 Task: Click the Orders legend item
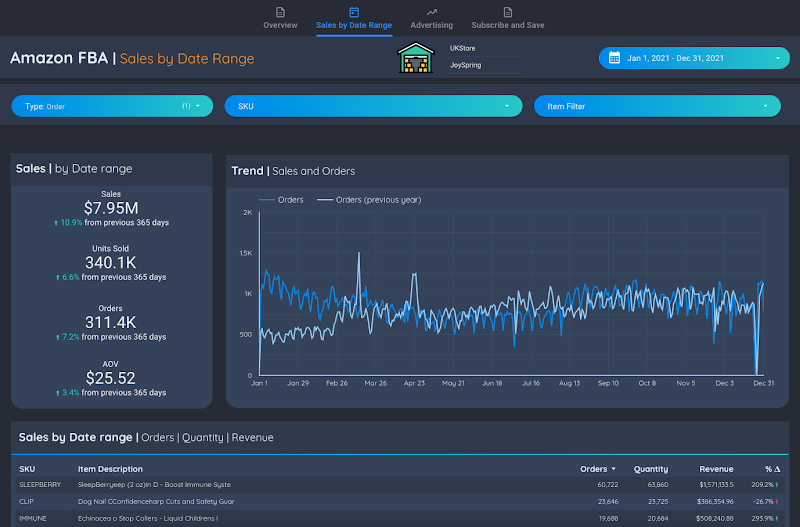coord(281,200)
